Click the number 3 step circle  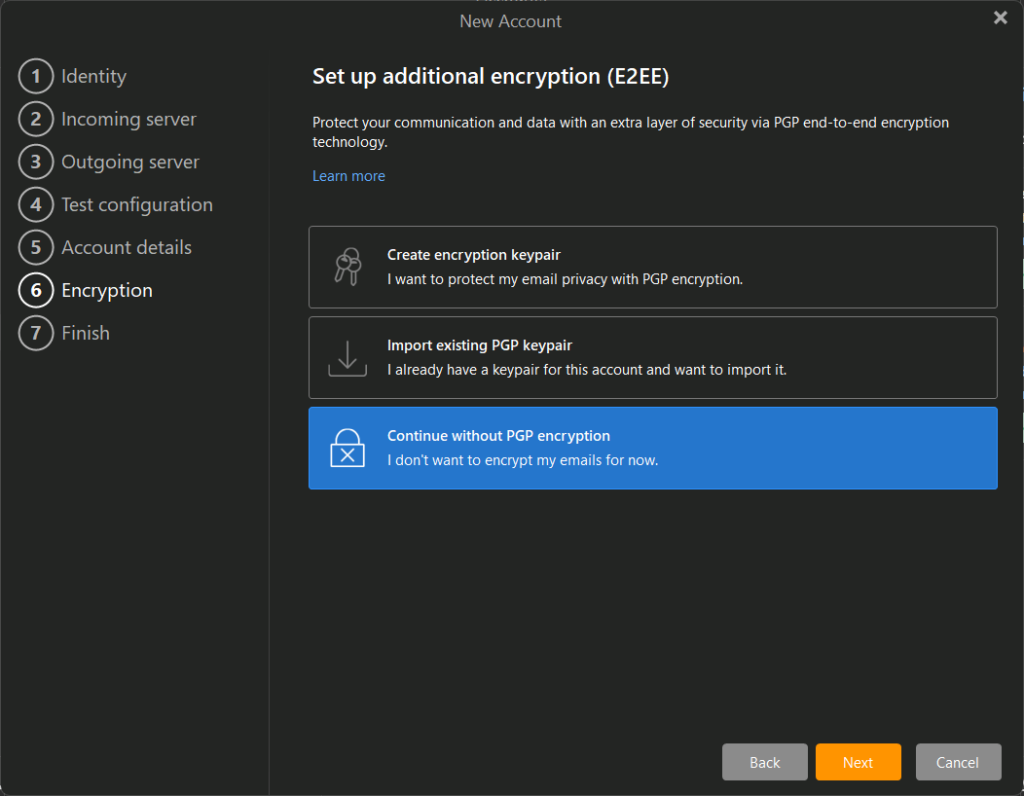pyautogui.click(x=36, y=162)
